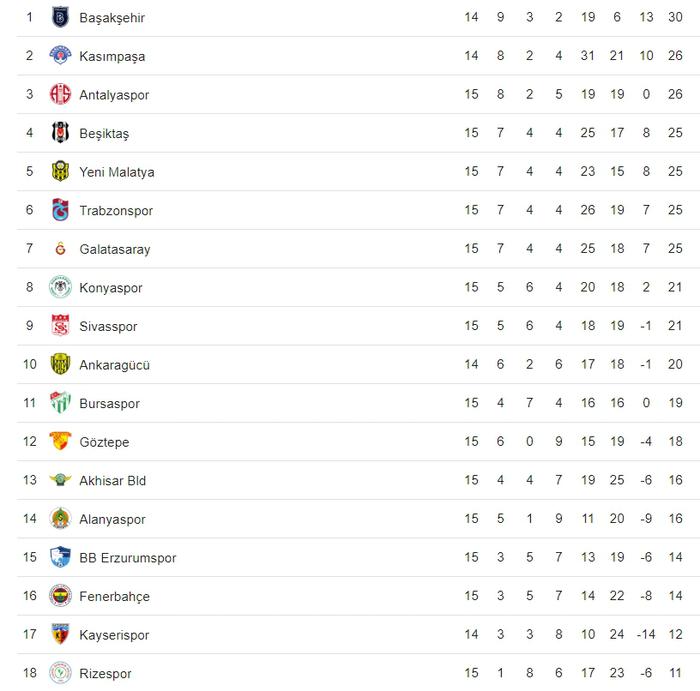Open the Yeni Malatya team badge

[x=60, y=171]
